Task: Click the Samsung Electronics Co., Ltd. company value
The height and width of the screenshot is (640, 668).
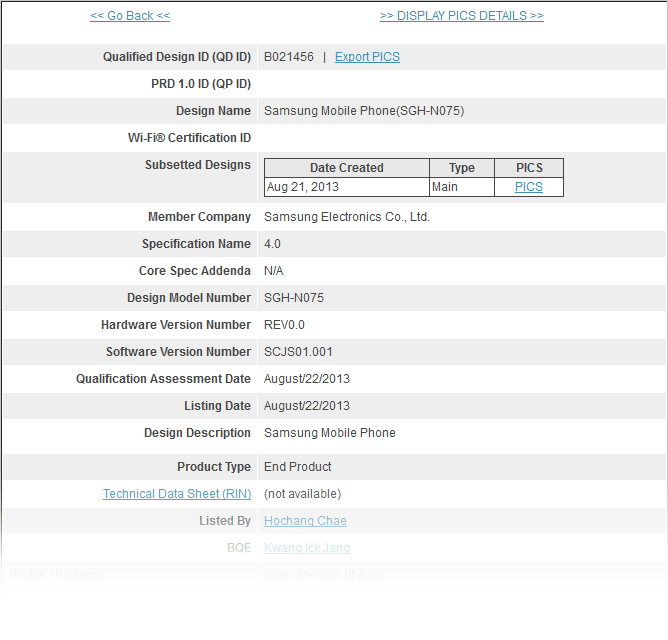Action: pos(346,217)
